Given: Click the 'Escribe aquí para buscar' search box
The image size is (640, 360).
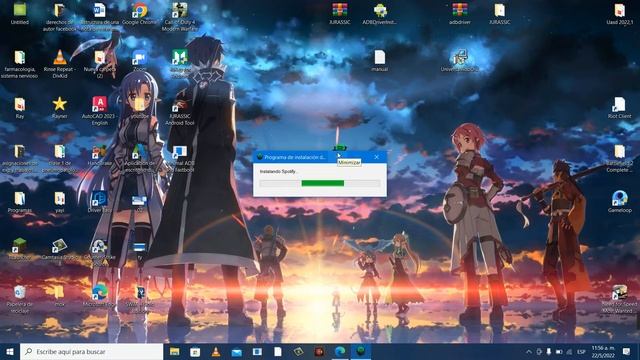Looking at the screenshot, I should [x=91, y=351].
